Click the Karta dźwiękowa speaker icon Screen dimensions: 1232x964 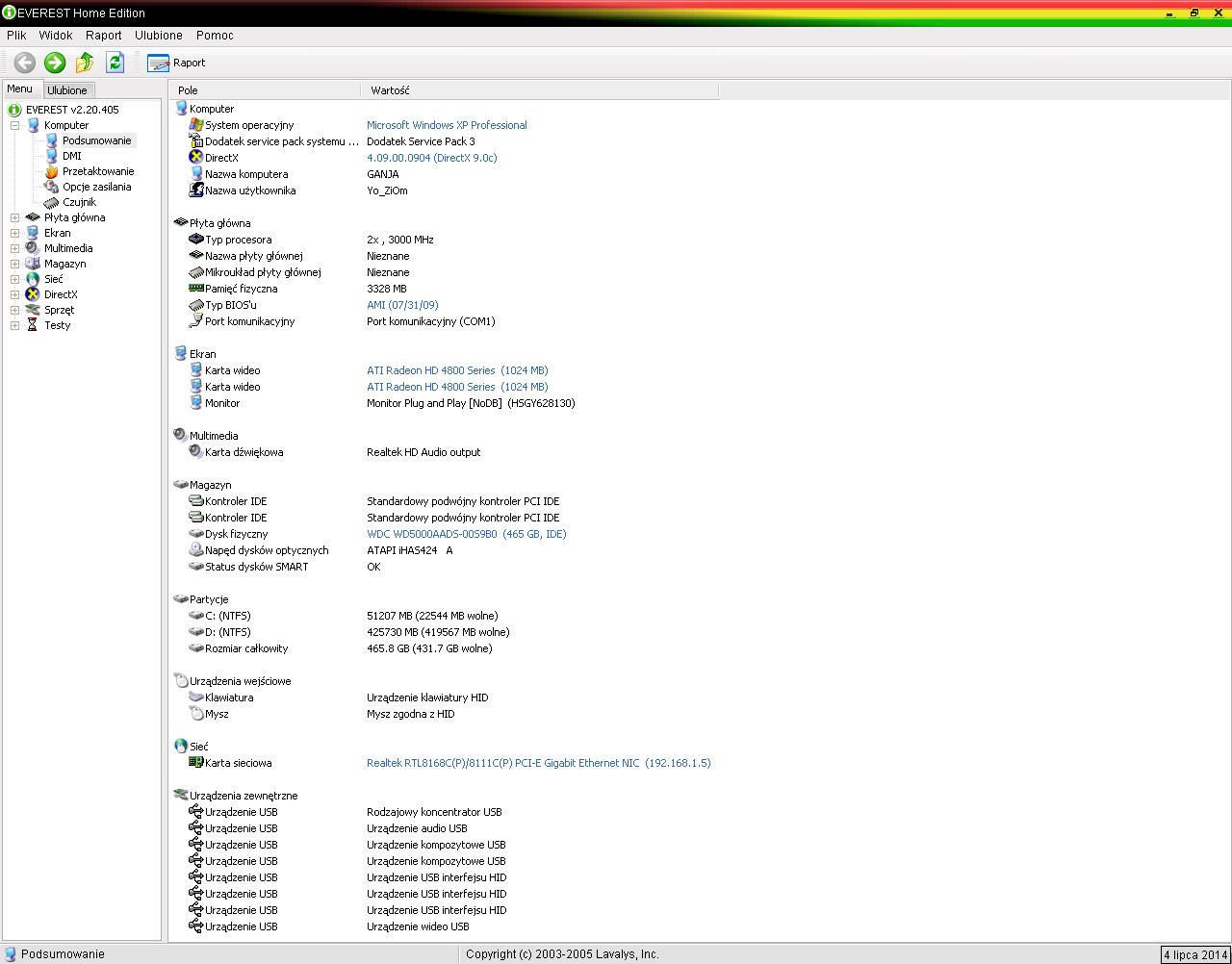(196, 452)
